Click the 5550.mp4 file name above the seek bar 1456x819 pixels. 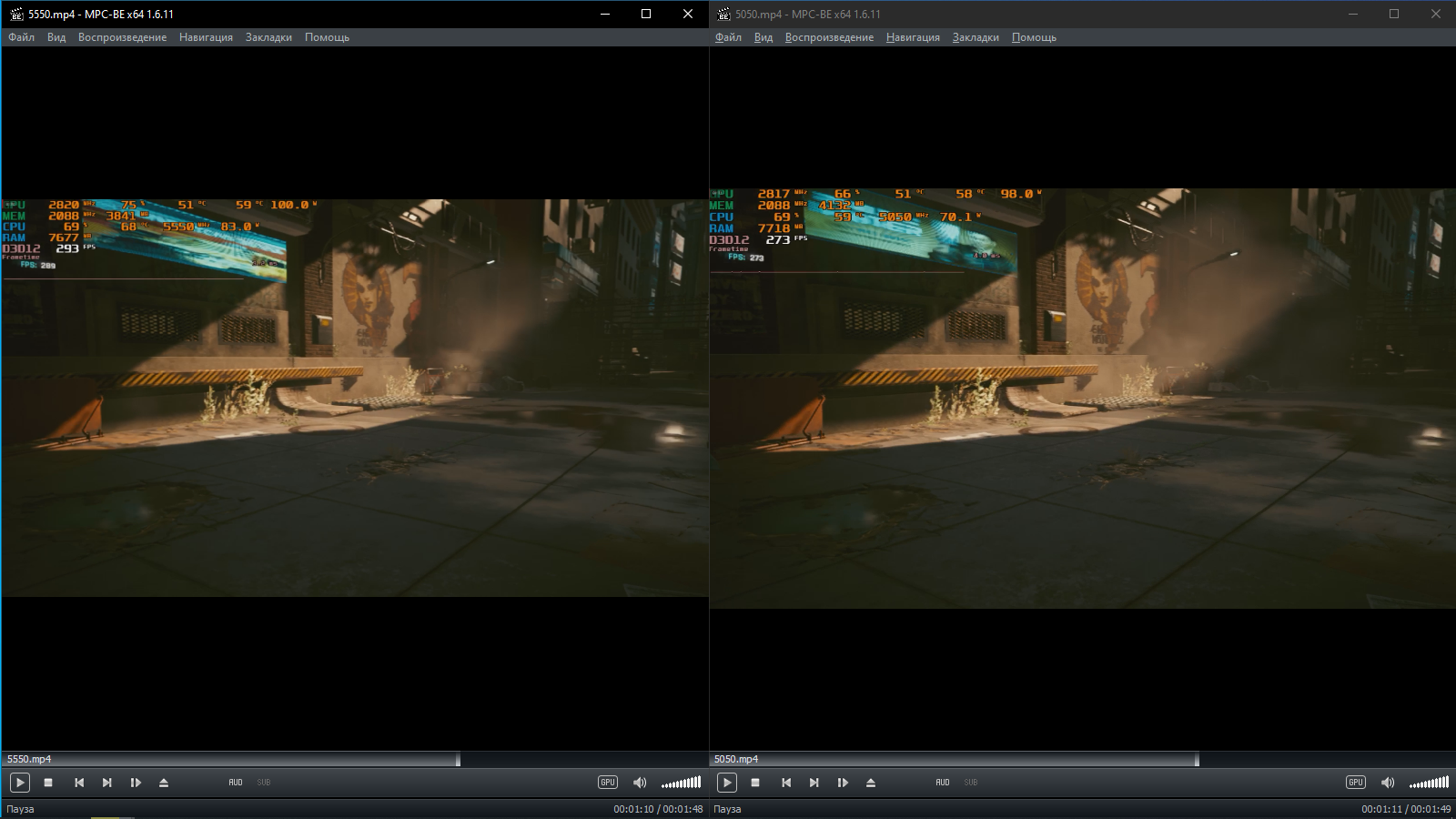tap(29, 759)
